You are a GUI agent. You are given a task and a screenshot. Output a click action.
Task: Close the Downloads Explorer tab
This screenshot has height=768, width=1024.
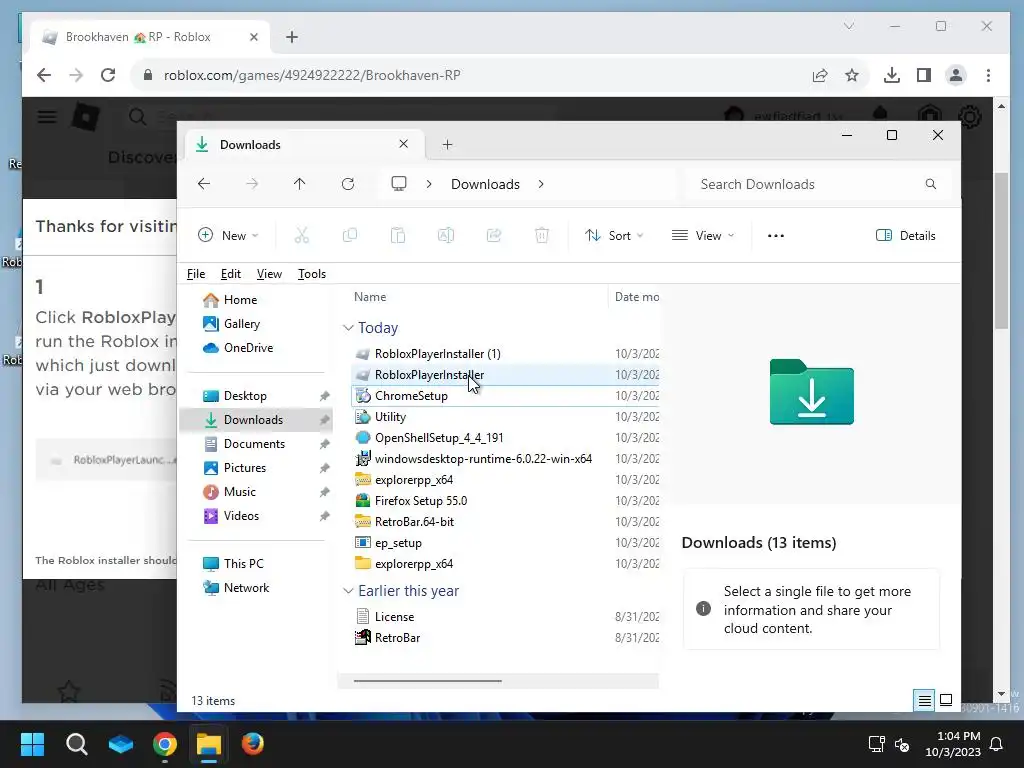pos(404,144)
